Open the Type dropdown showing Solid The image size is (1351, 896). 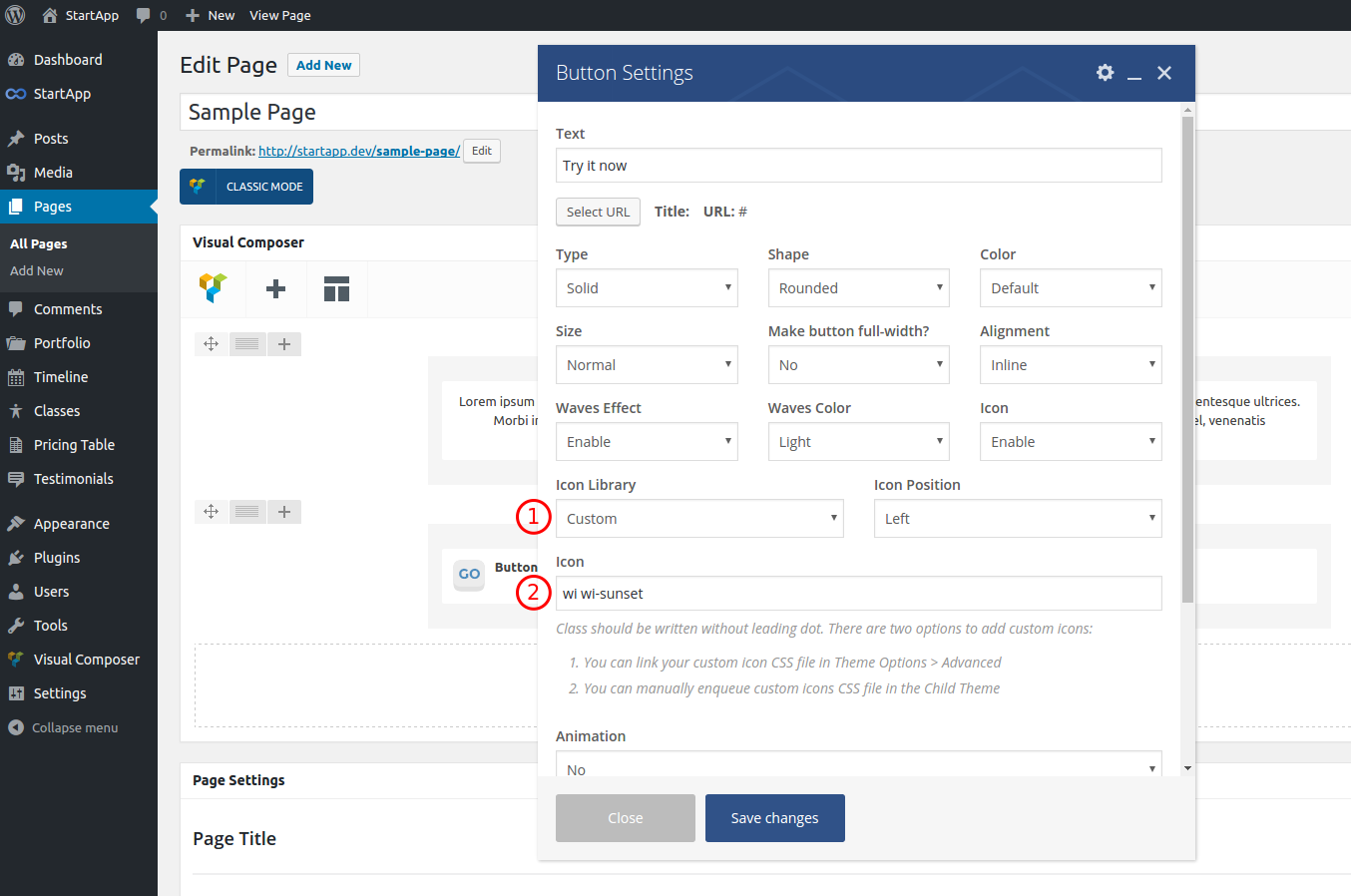[x=647, y=288]
